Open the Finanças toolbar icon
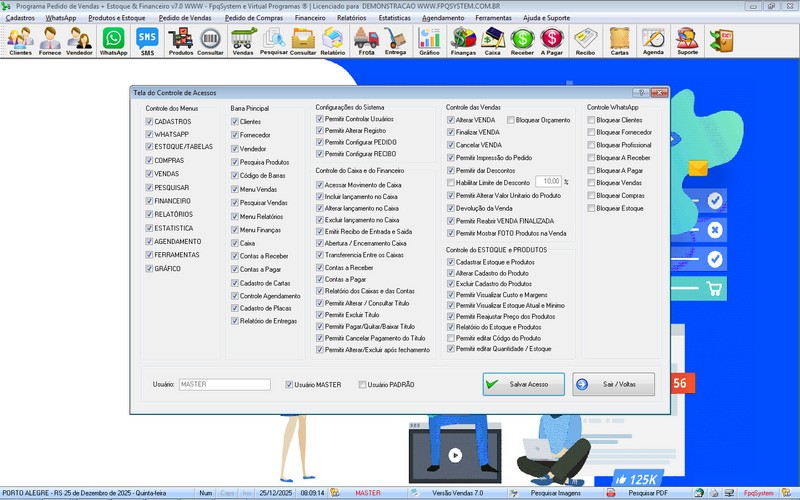Image resolution: width=800 pixels, height=500 pixels. (x=463, y=41)
